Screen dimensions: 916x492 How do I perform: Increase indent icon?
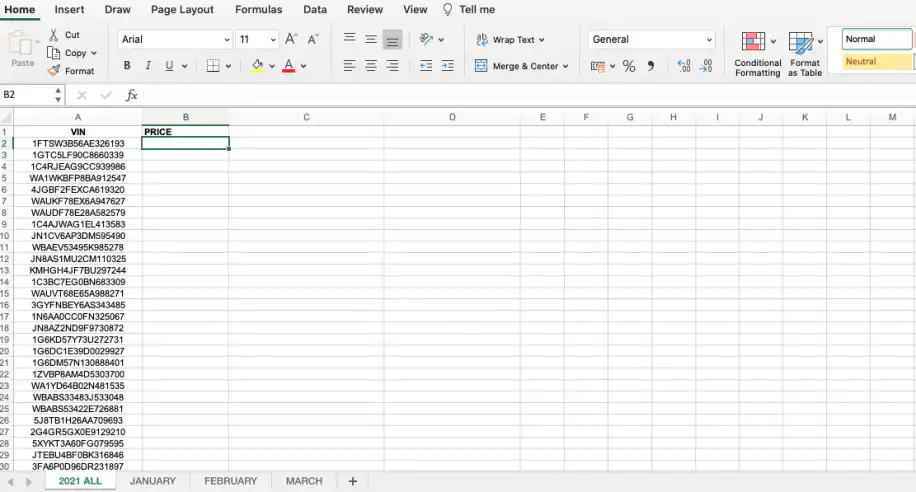[x=447, y=65]
